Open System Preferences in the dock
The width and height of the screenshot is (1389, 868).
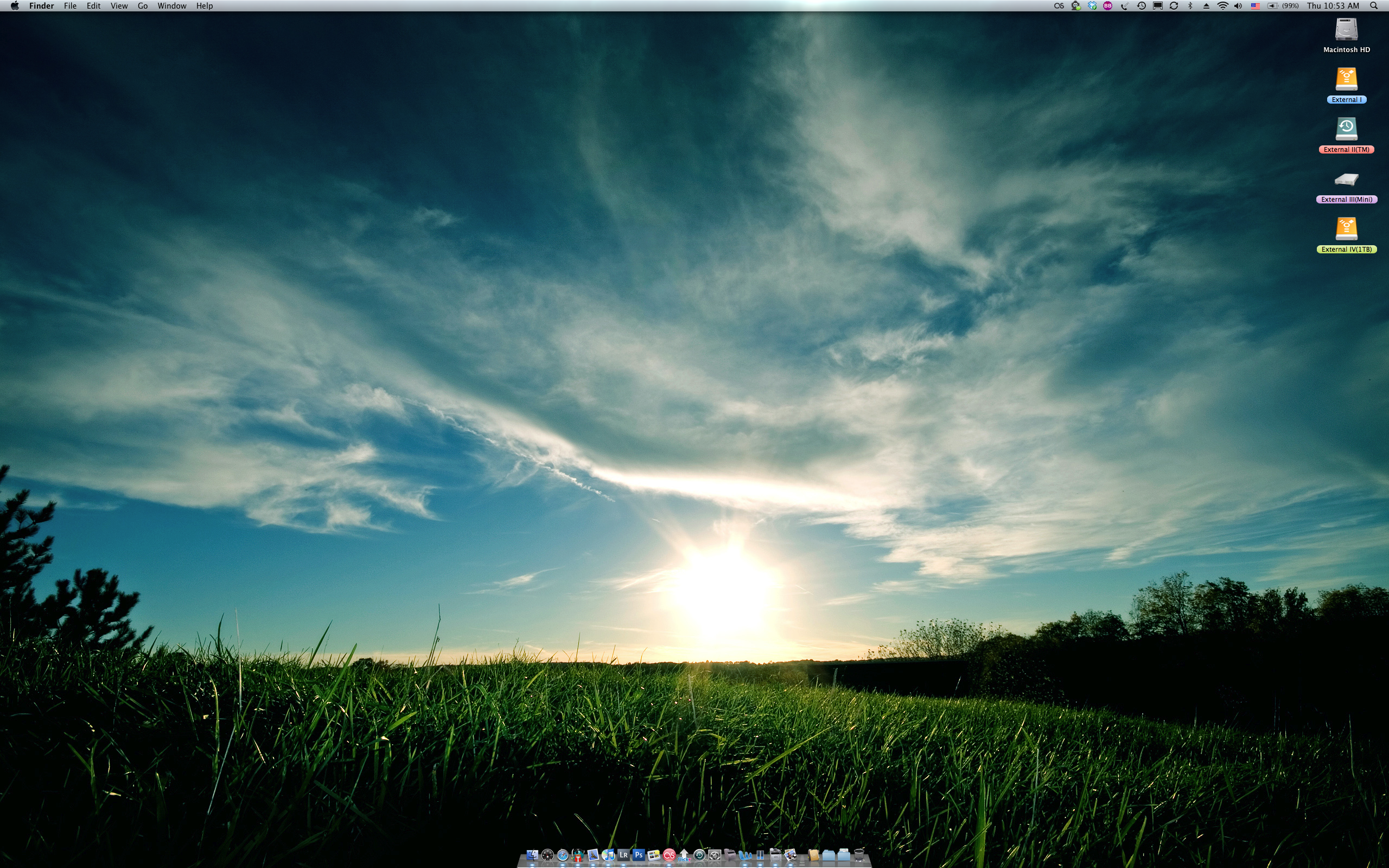pos(715,856)
